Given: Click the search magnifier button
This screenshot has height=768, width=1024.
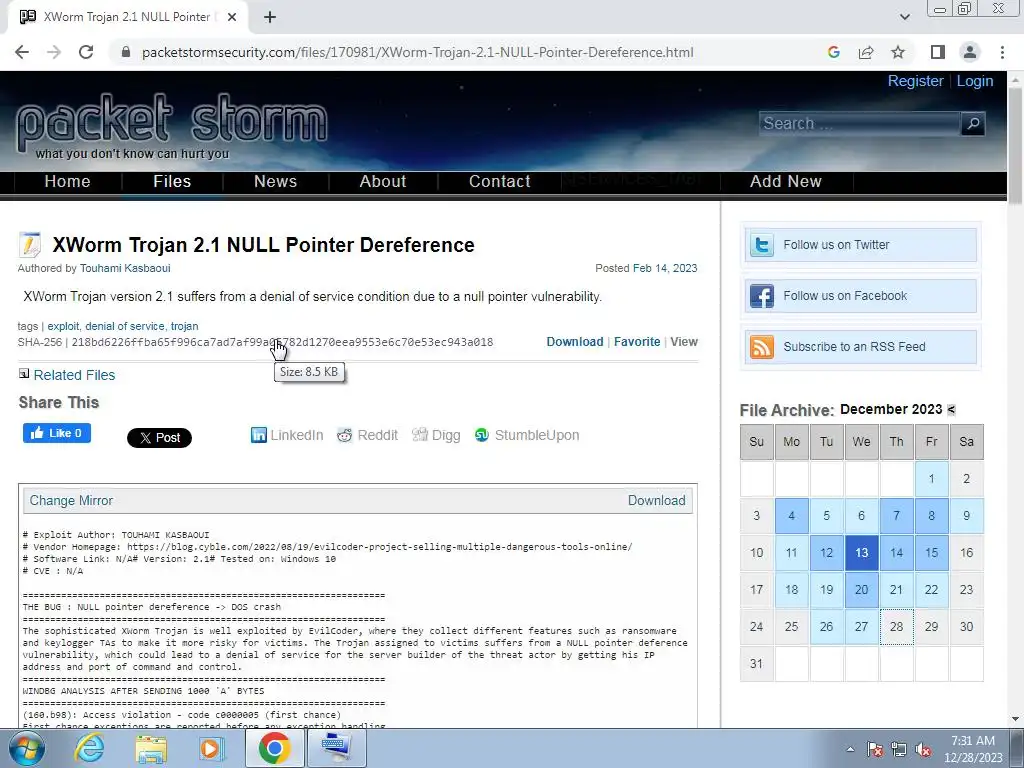Looking at the screenshot, I should pyautogui.click(x=972, y=123).
